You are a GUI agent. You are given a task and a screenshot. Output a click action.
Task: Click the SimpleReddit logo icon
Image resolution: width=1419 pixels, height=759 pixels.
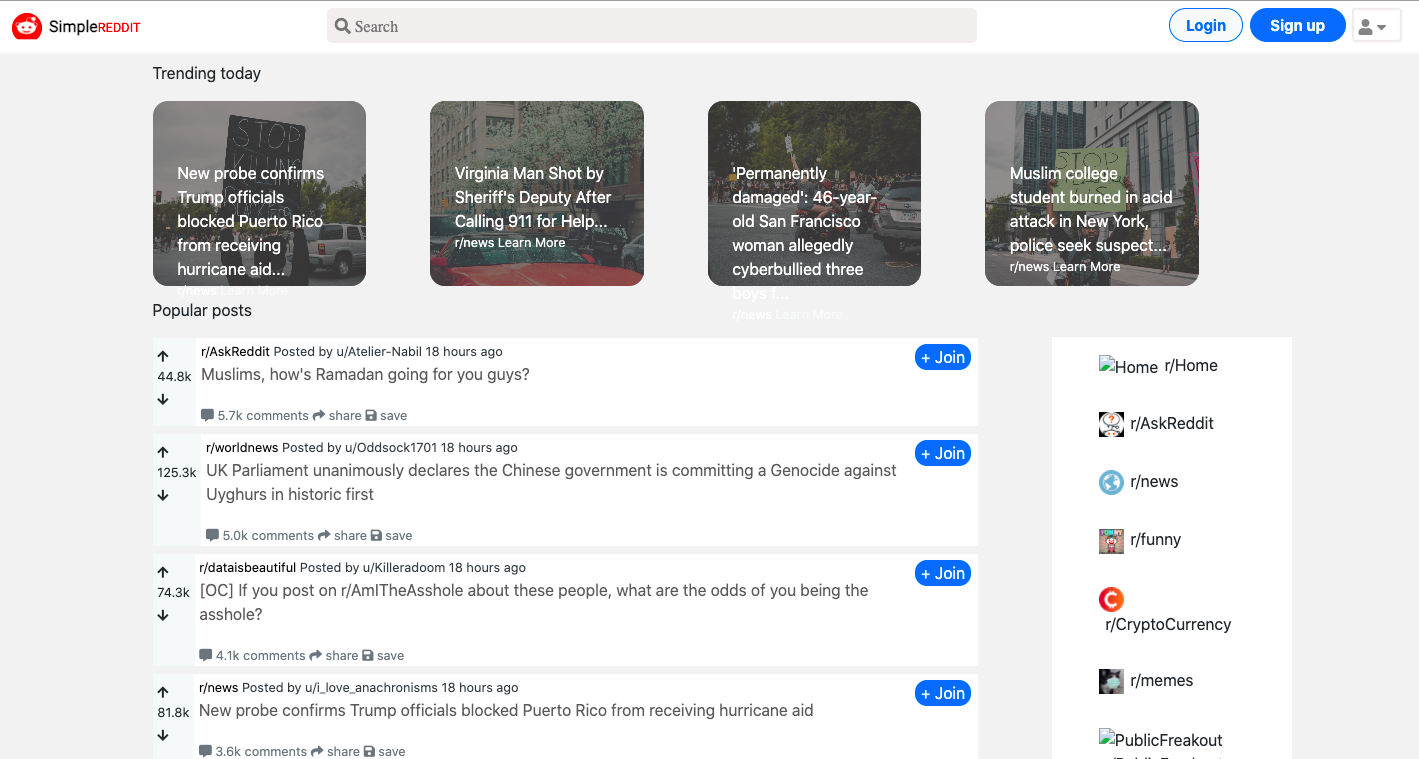coord(27,27)
